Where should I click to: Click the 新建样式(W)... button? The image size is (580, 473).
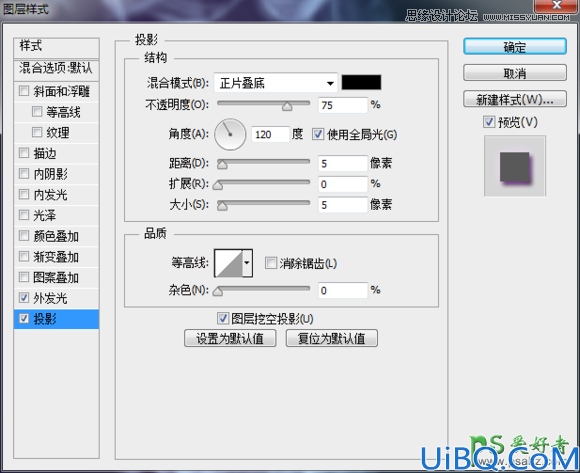[515, 99]
